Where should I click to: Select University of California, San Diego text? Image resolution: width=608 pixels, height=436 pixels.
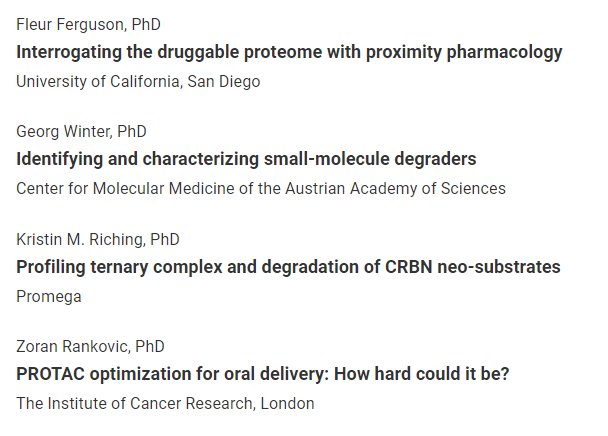138,82
